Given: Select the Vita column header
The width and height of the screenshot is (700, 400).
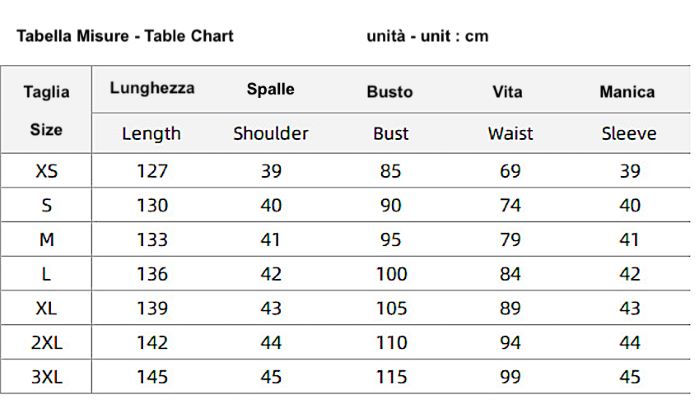Looking at the screenshot, I should tap(508, 92).
